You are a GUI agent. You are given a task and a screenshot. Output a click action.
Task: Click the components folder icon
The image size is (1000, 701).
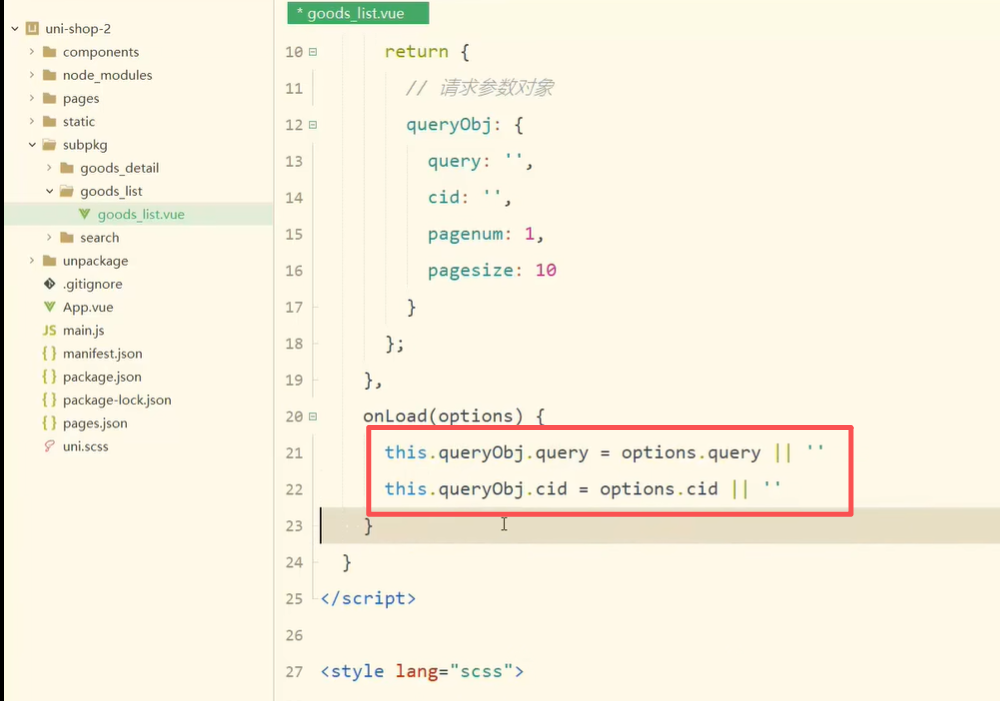[49, 52]
